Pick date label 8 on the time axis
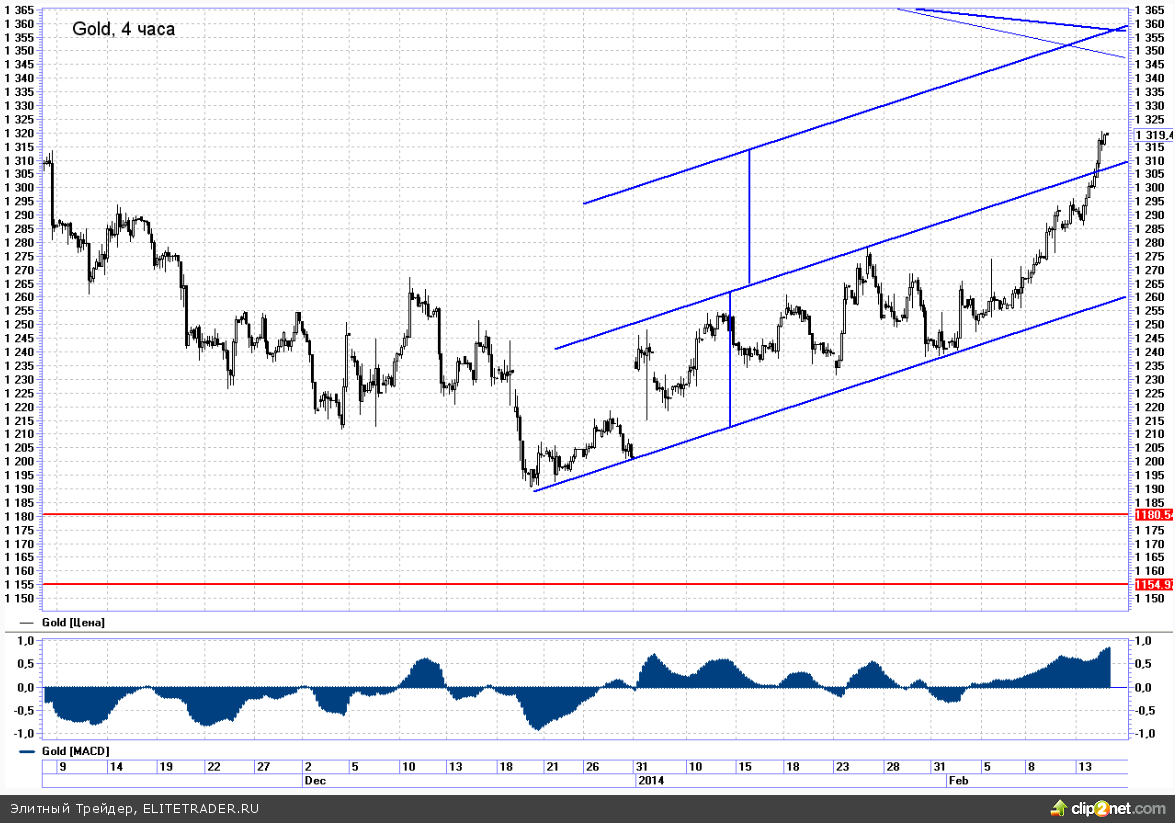The width and height of the screenshot is (1175, 823). point(1031,767)
